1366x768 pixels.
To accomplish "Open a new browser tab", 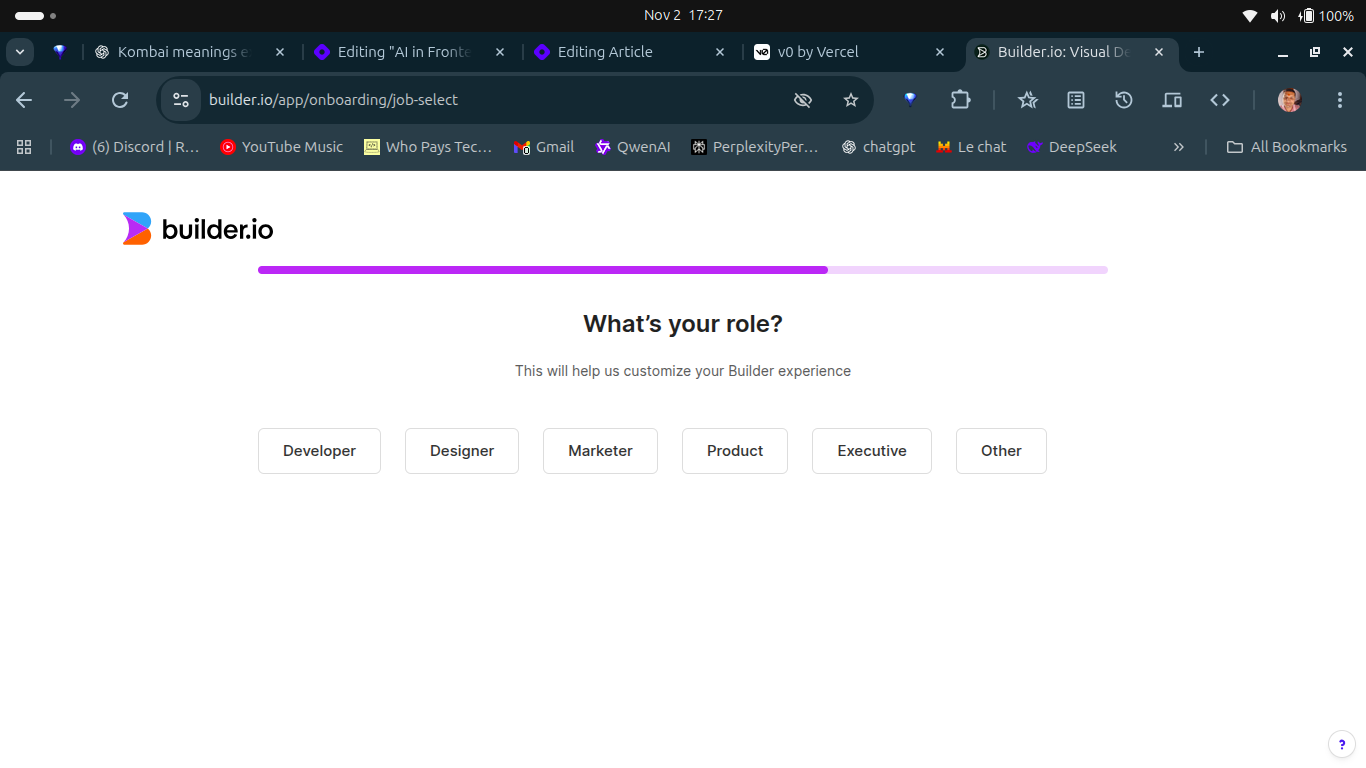I will pos(1199,52).
